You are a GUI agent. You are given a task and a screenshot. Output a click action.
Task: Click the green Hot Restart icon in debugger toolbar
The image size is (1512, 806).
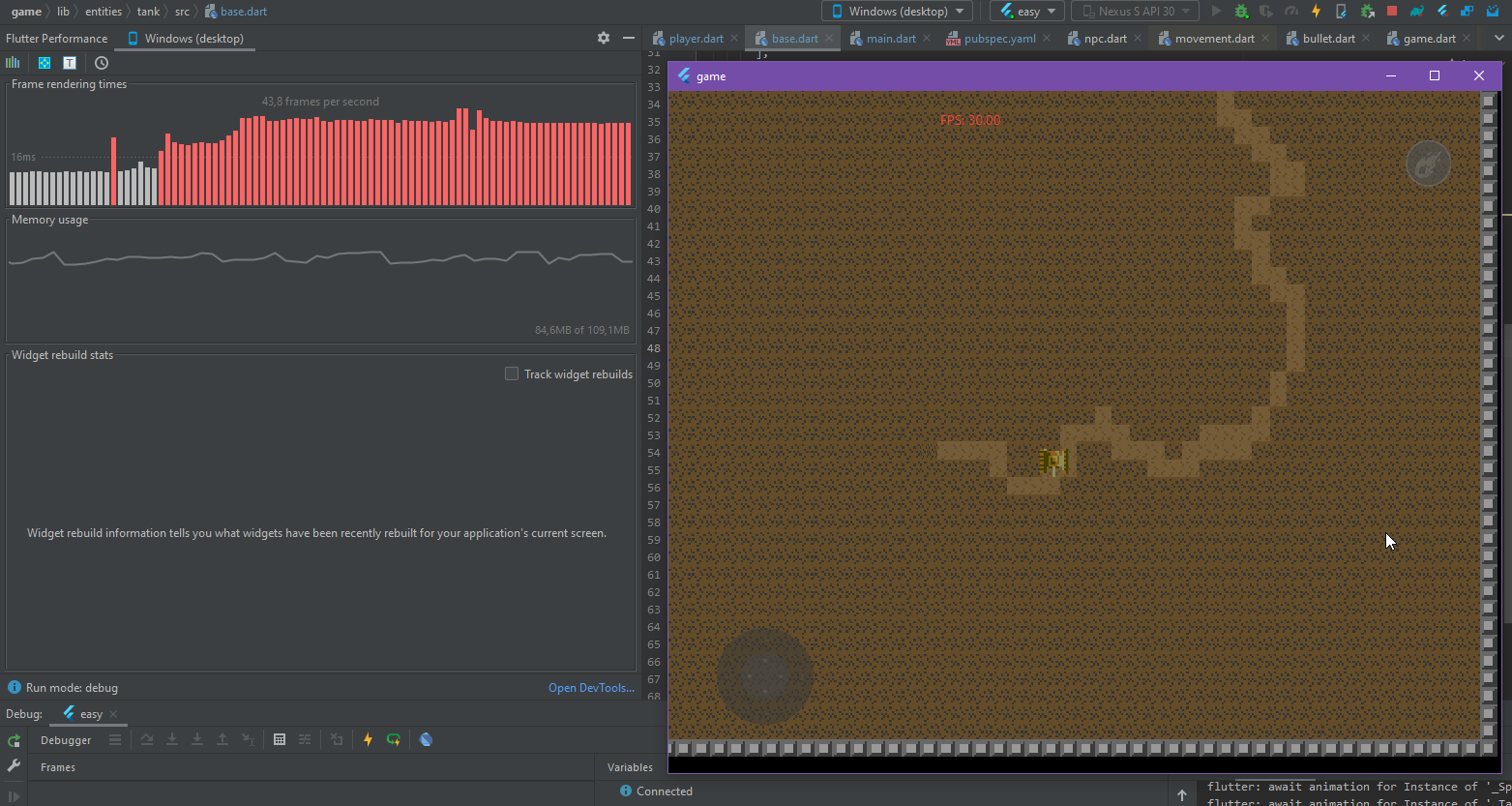point(393,740)
